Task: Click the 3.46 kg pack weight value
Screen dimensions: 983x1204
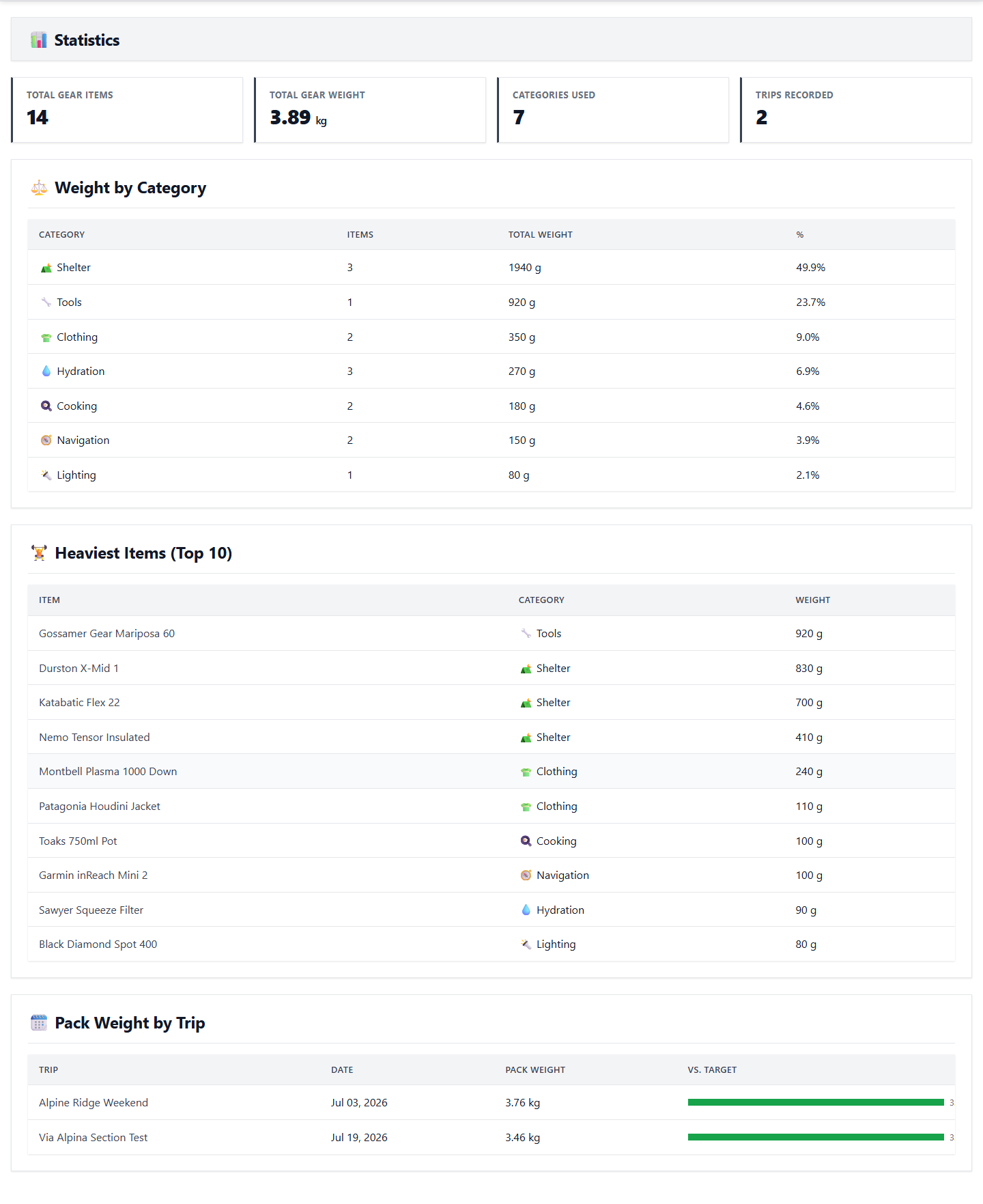Action: pos(522,1138)
